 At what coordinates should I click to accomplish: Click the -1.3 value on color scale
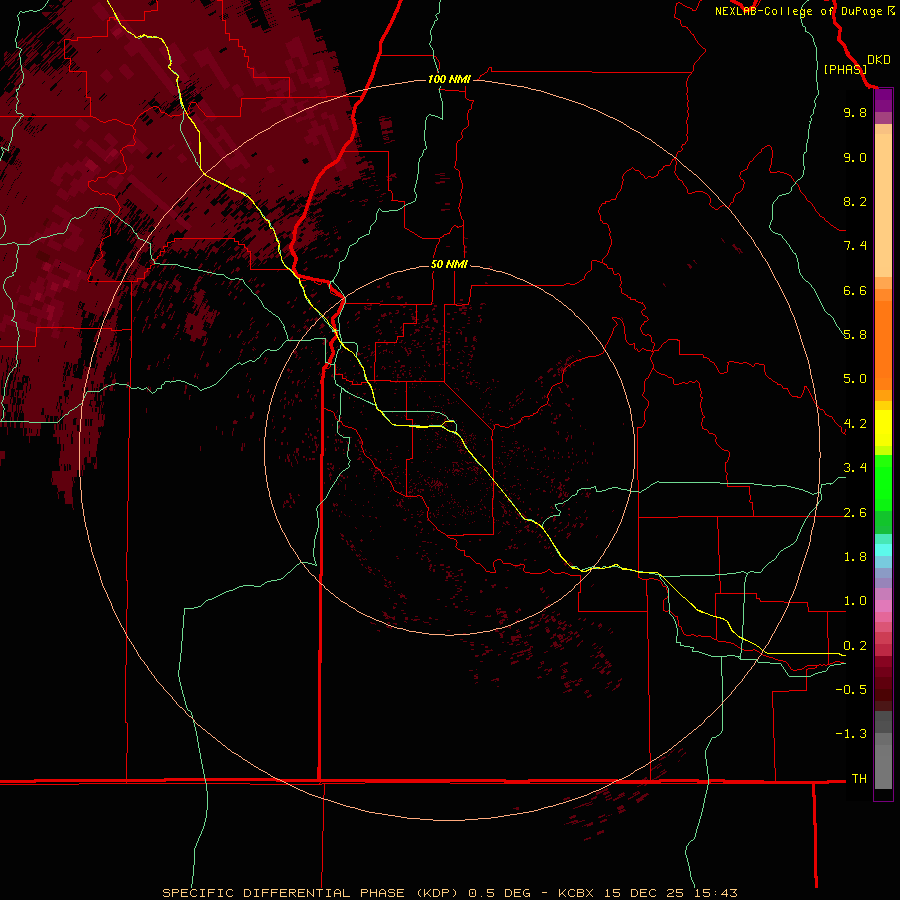(851, 734)
